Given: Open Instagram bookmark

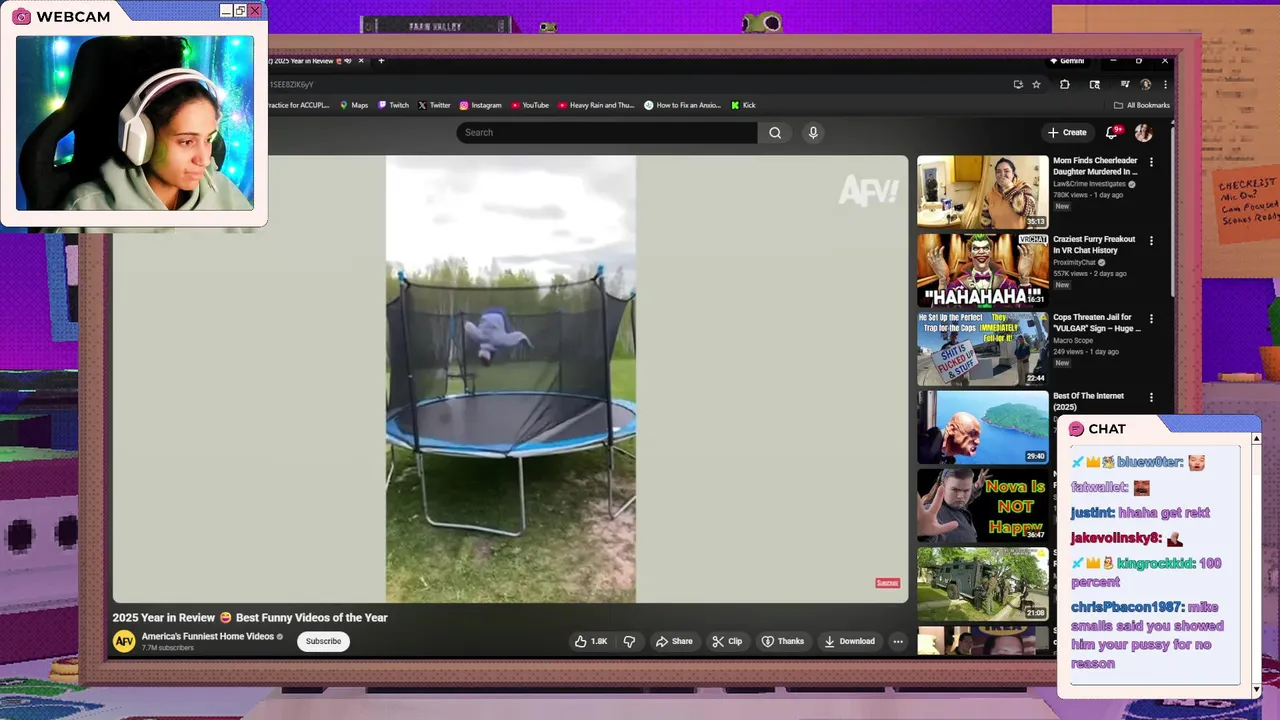Looking at the screenshot, I should pos(481,105).
